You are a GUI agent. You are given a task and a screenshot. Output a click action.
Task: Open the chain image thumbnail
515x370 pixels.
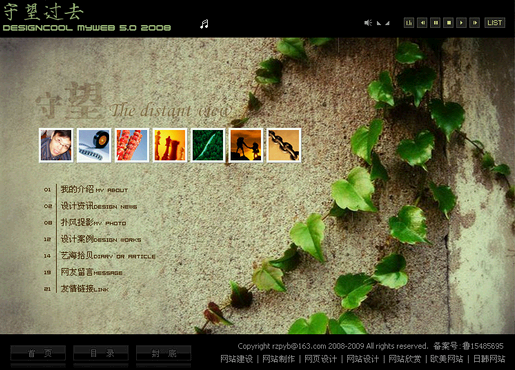(284, 145)
